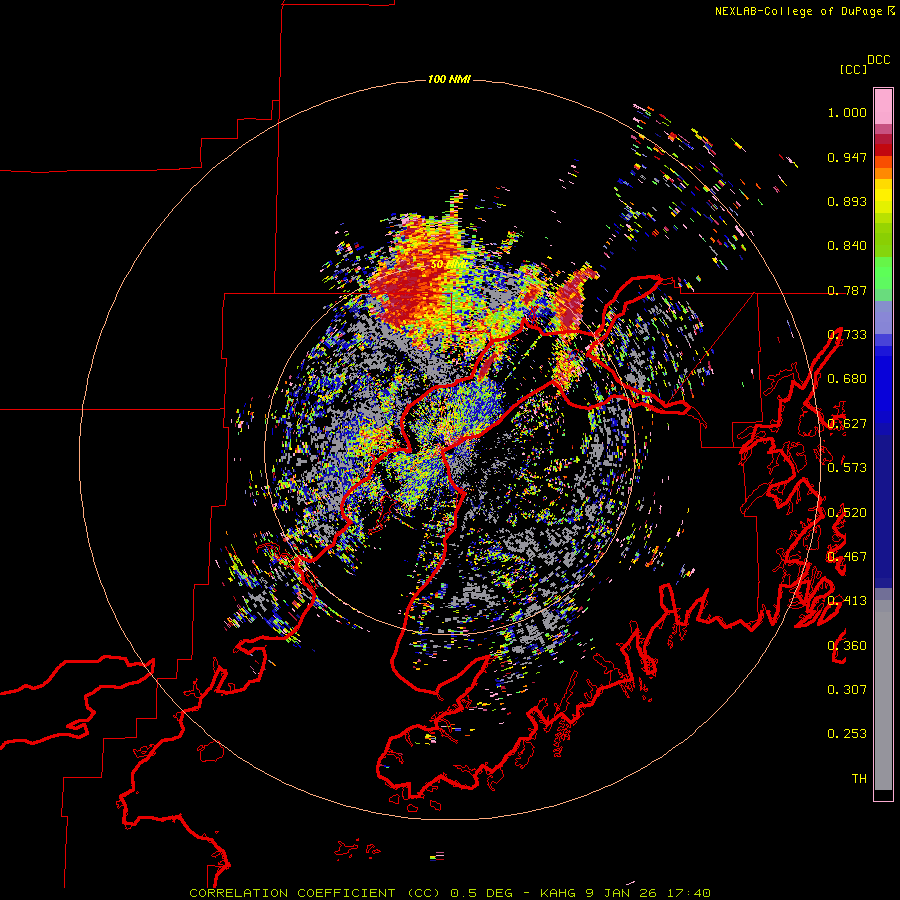Select the 1.000 scale value
The width and height of the screenshot is (900, 900).
[x=847, y=112]
